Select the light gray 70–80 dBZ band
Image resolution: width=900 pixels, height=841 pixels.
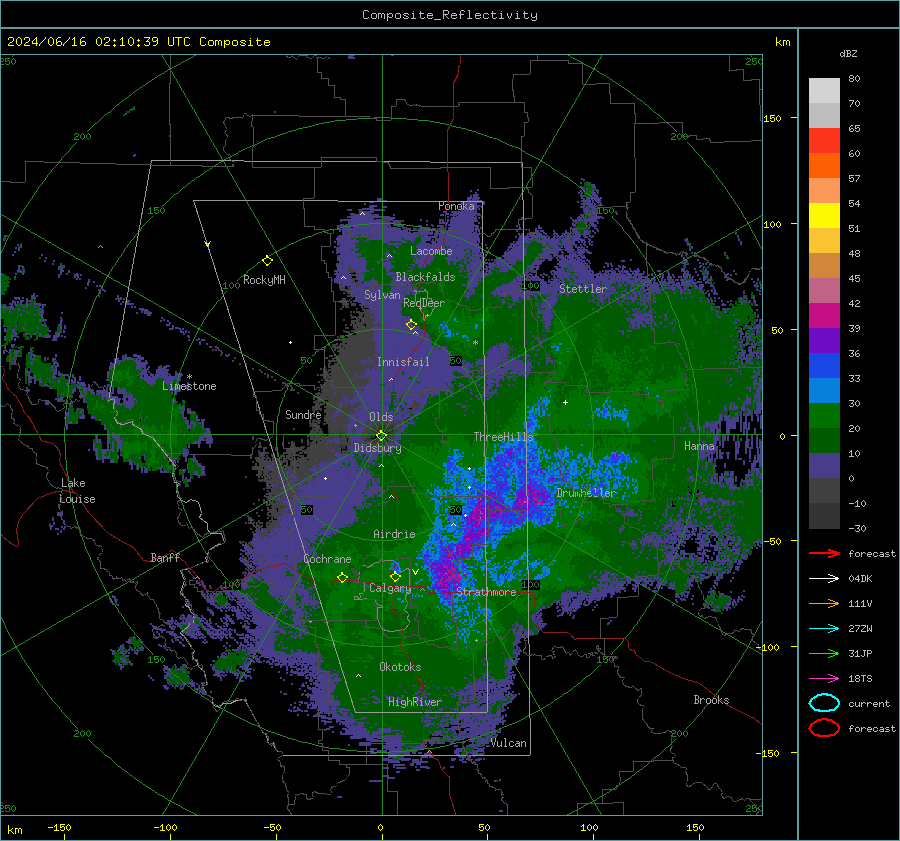824,91
